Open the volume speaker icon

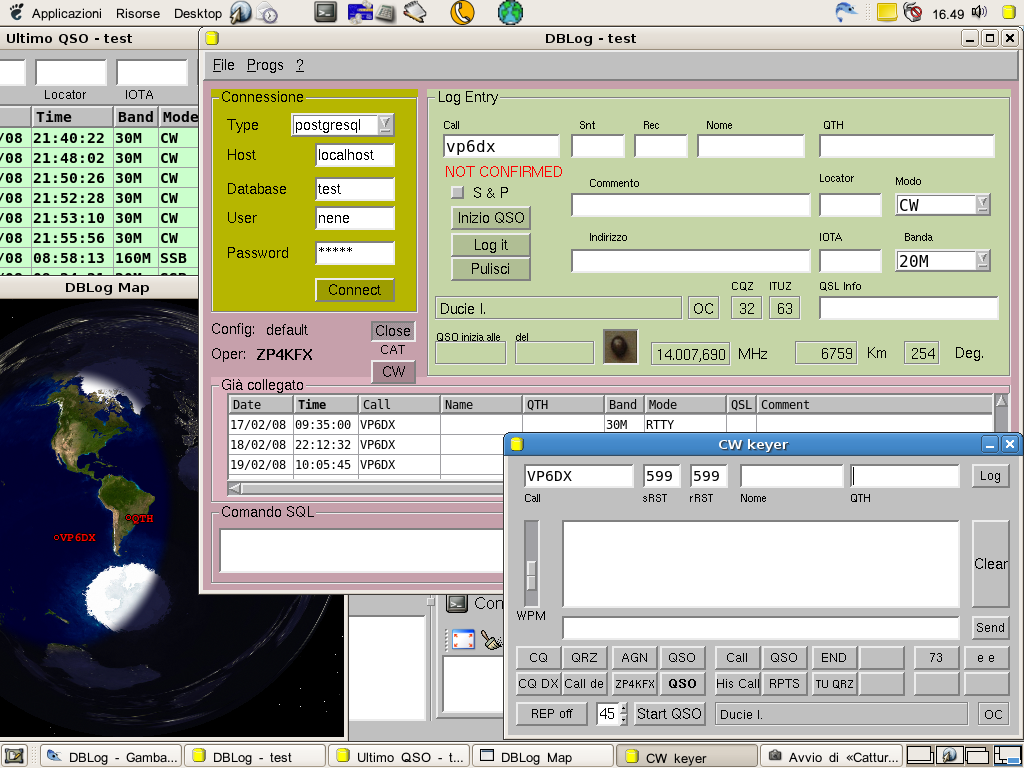pos(978,13)
